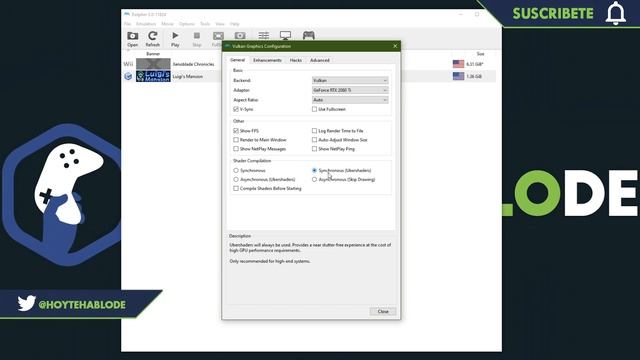Click the US flag in Luigi's Mansion row

tap(458, 76)
